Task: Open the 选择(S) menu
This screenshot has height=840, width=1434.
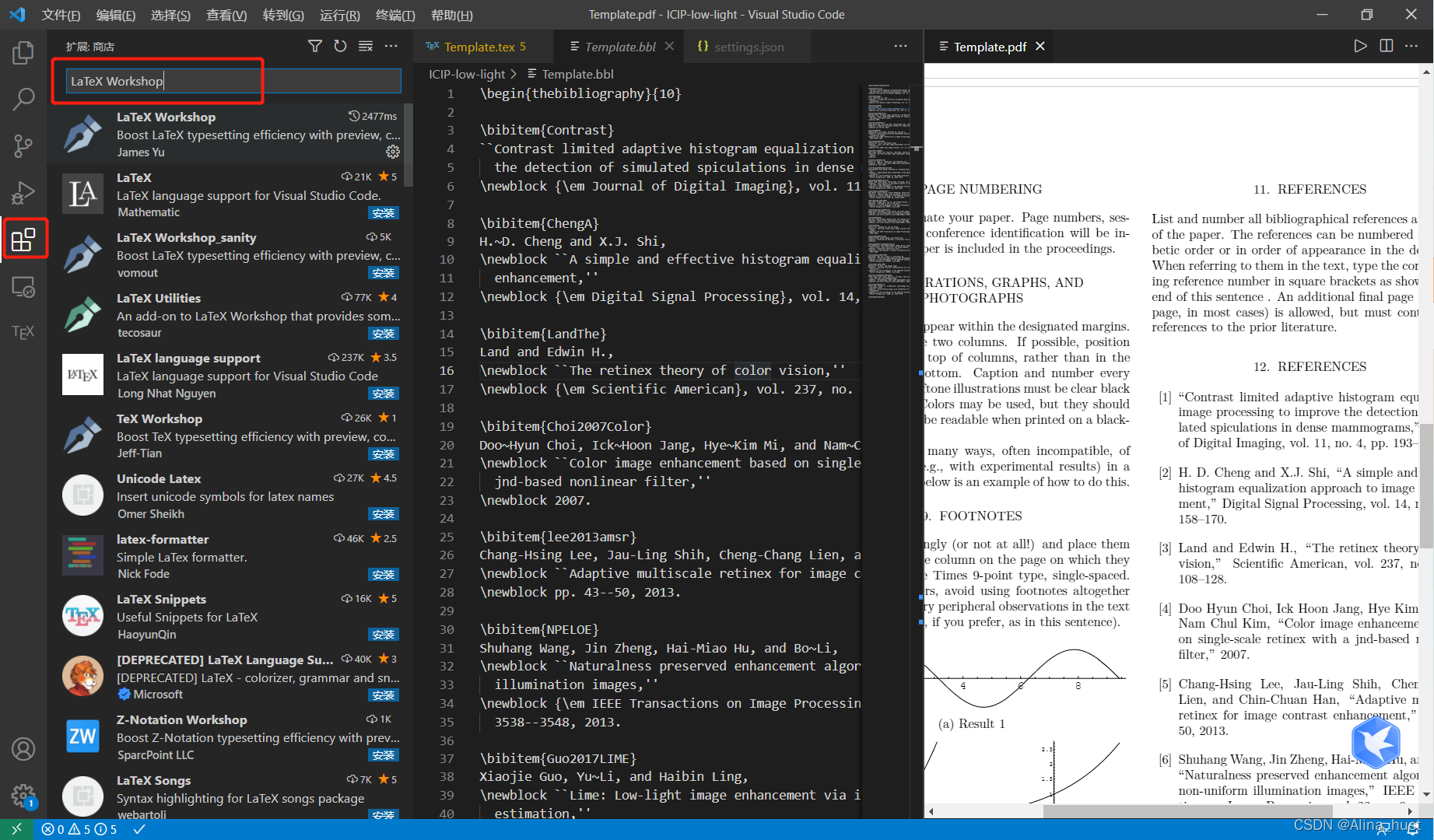Action: click(x=170, y=15)
